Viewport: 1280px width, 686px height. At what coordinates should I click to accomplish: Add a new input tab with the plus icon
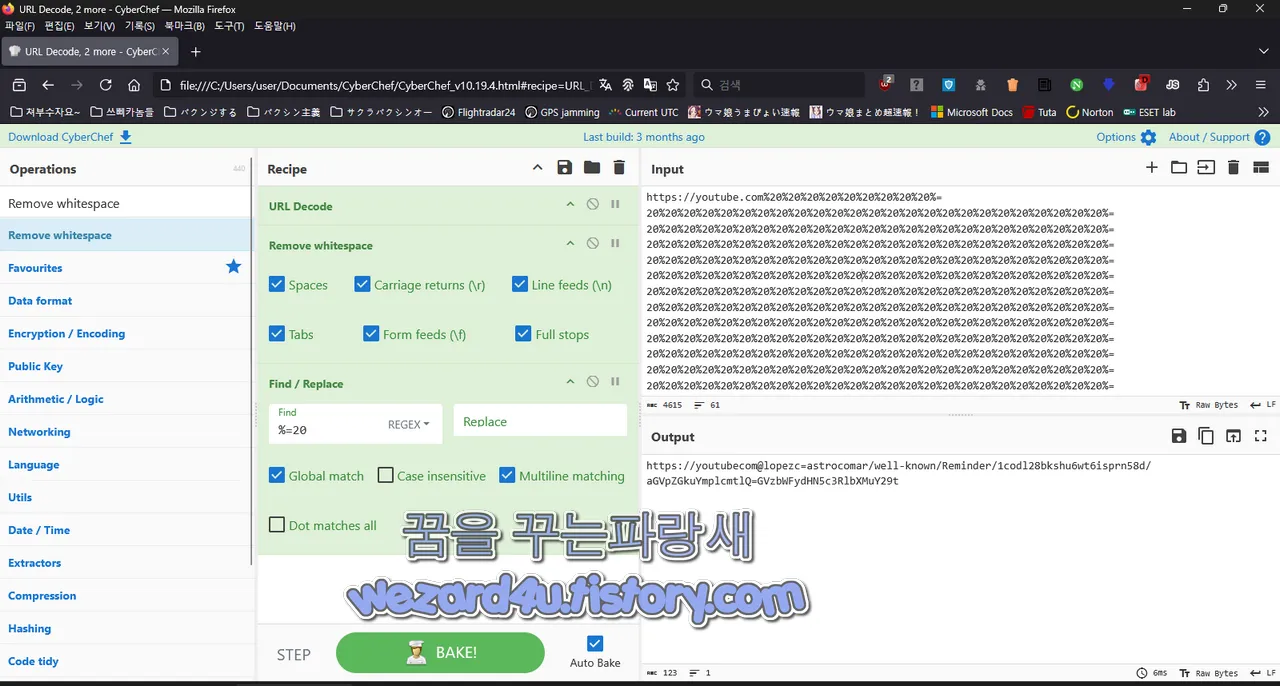tap(1152, 168)
